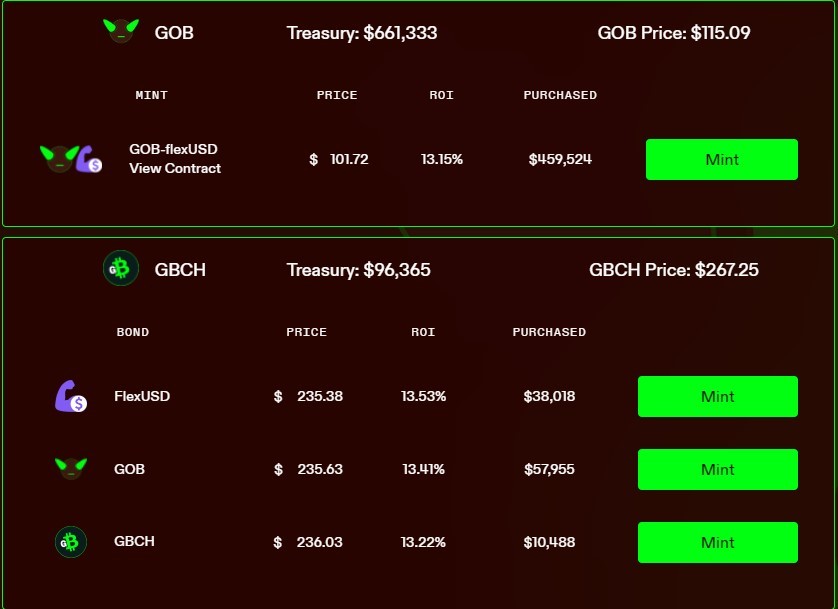Click the FlexUSD bond label
The height and width of the screenshot is (609, 838).
click(x=142, y=396)
